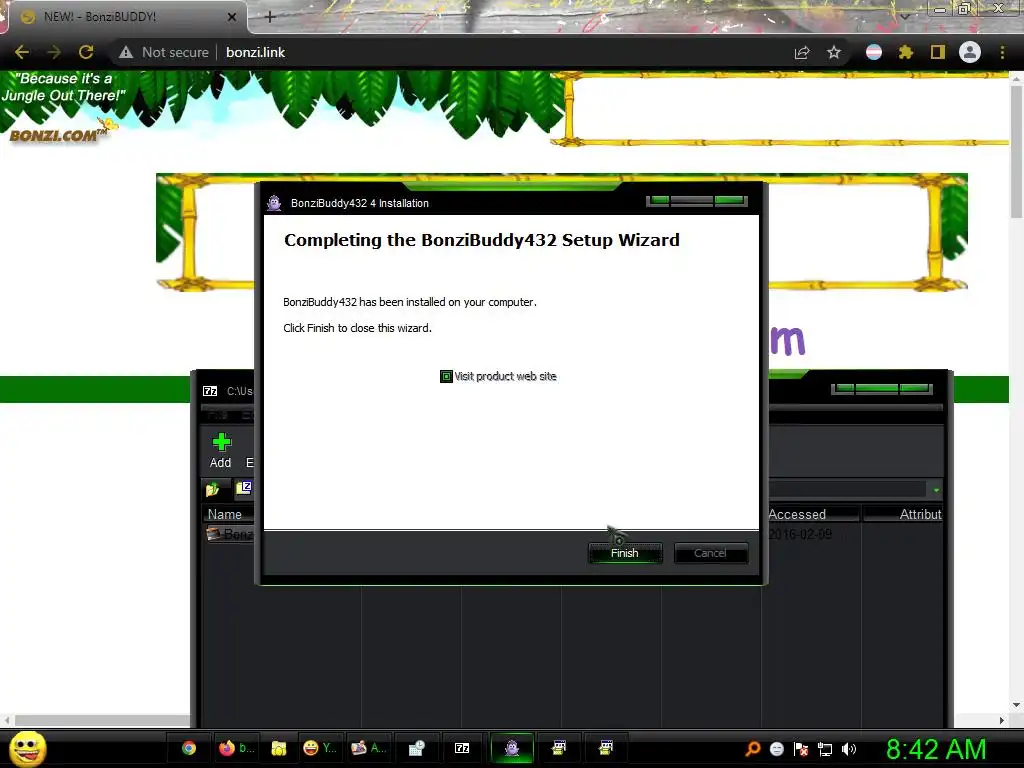Close the BonziBUDDY browser tab

tap(232, 17)
